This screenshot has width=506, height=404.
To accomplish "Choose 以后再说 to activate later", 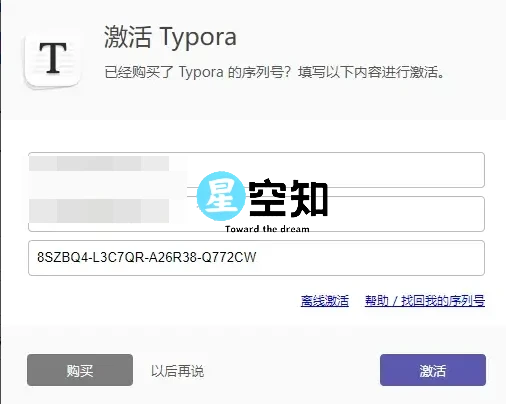I will coord(177,371).
